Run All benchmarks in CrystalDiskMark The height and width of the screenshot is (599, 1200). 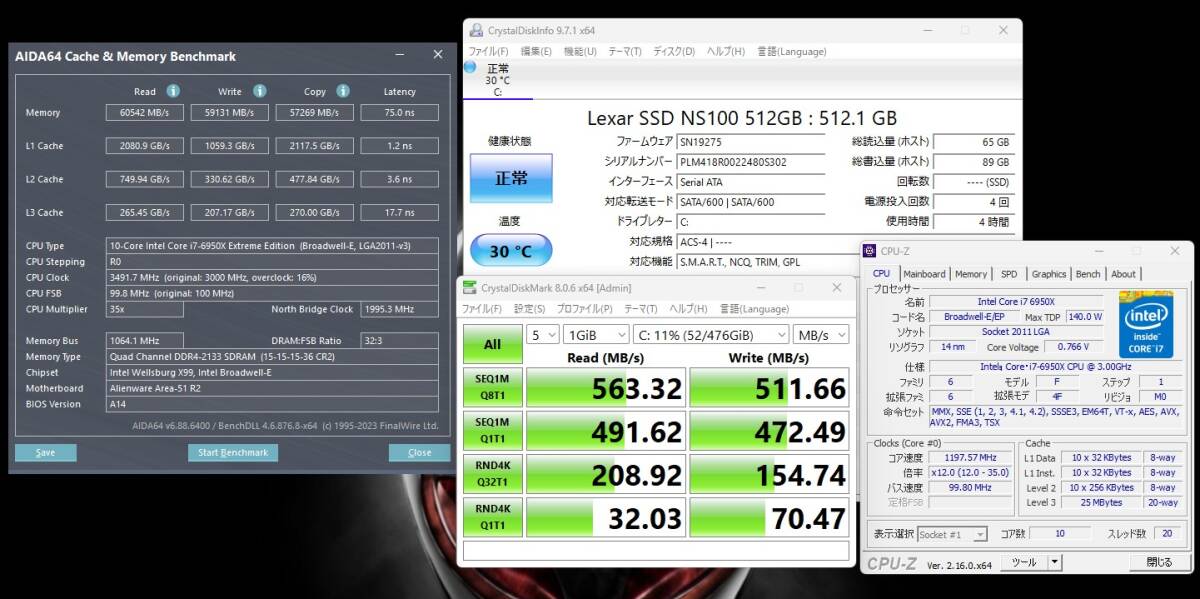pyautogui.click(x=492, y=344)
